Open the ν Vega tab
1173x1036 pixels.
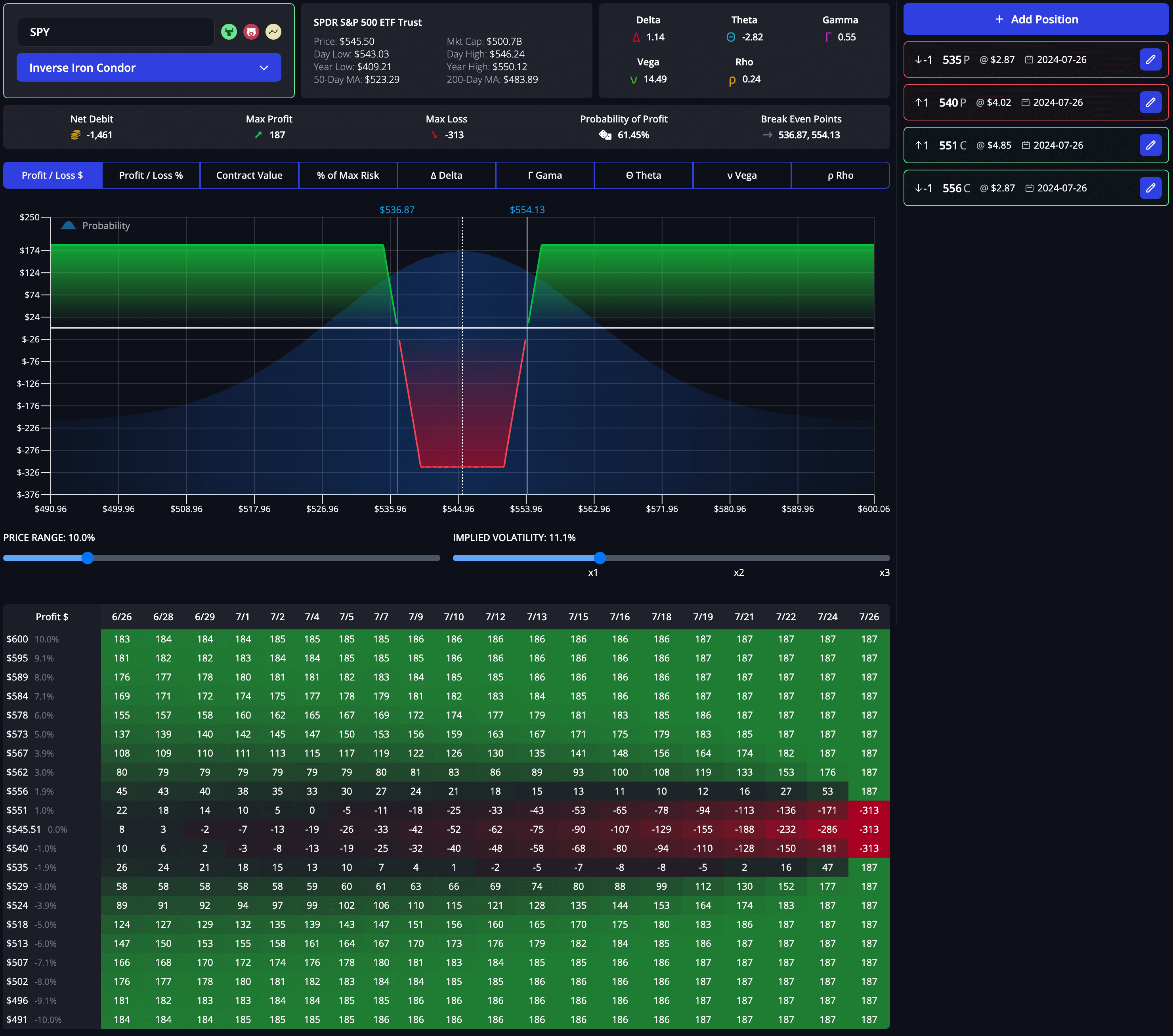pyautogui.click(x=741, y=175)
